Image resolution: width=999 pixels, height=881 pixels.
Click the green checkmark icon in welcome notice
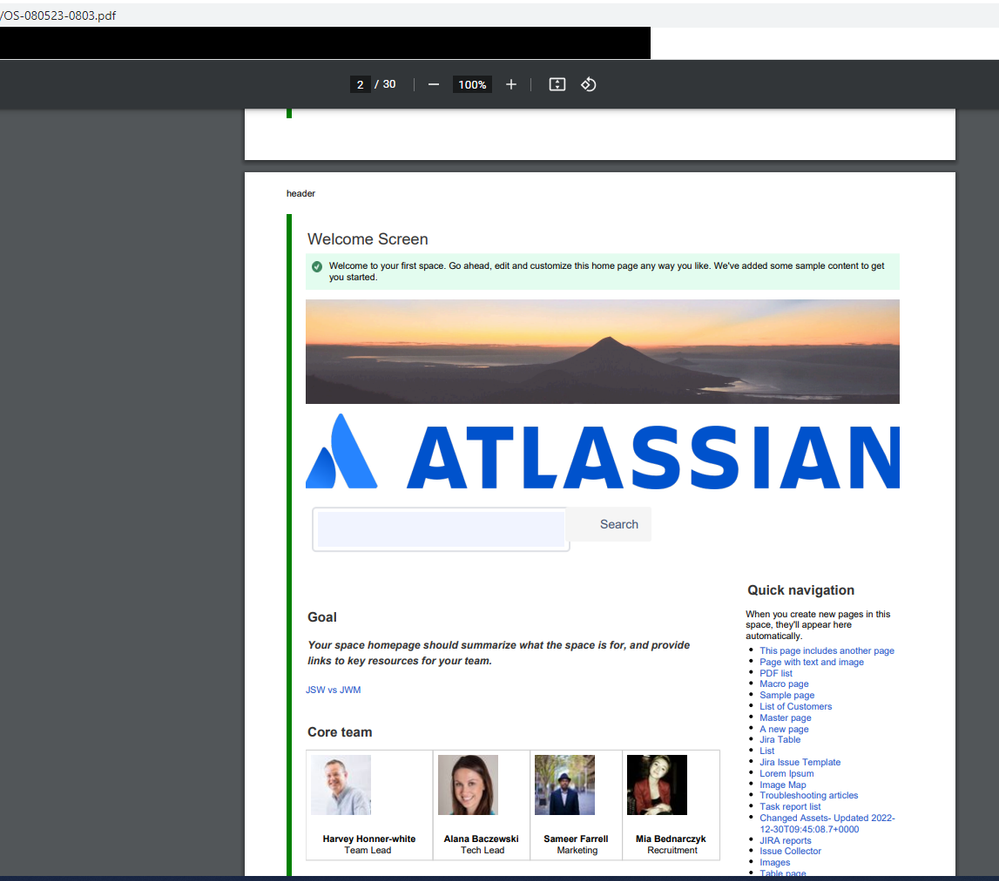[x=317, y=266]
